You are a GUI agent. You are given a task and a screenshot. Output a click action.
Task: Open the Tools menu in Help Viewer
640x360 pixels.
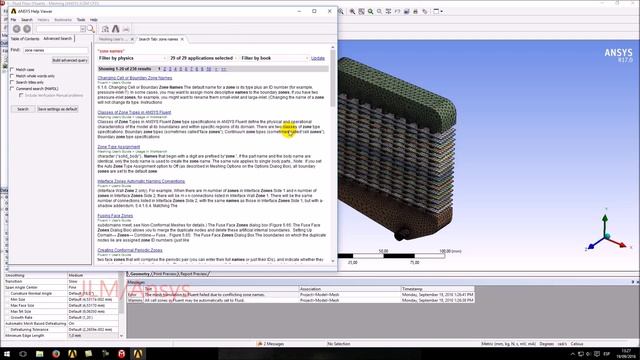pos(81,20)
